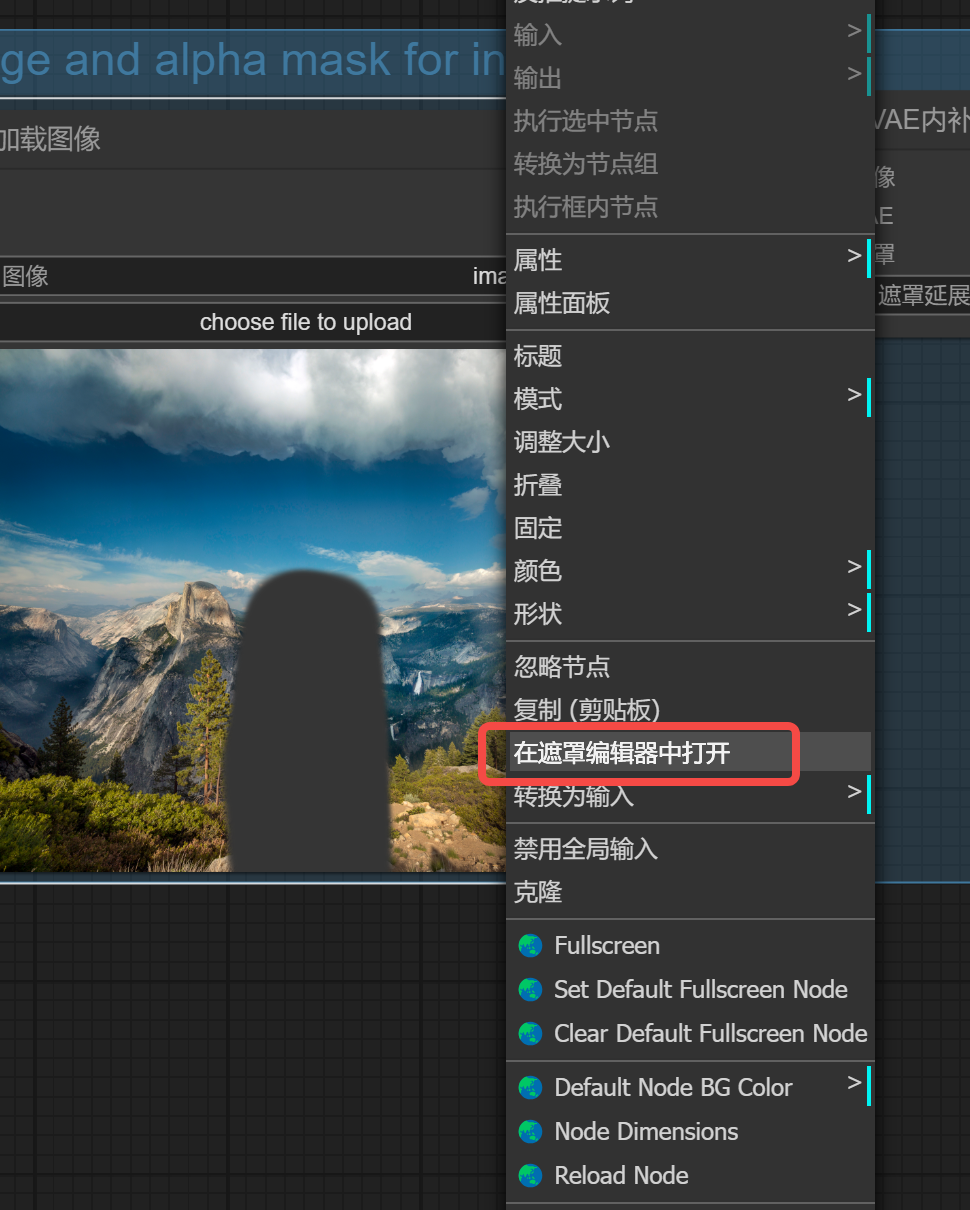
Task: Click the globe icon beside Node Dimensions
Action: [530, 1131]
